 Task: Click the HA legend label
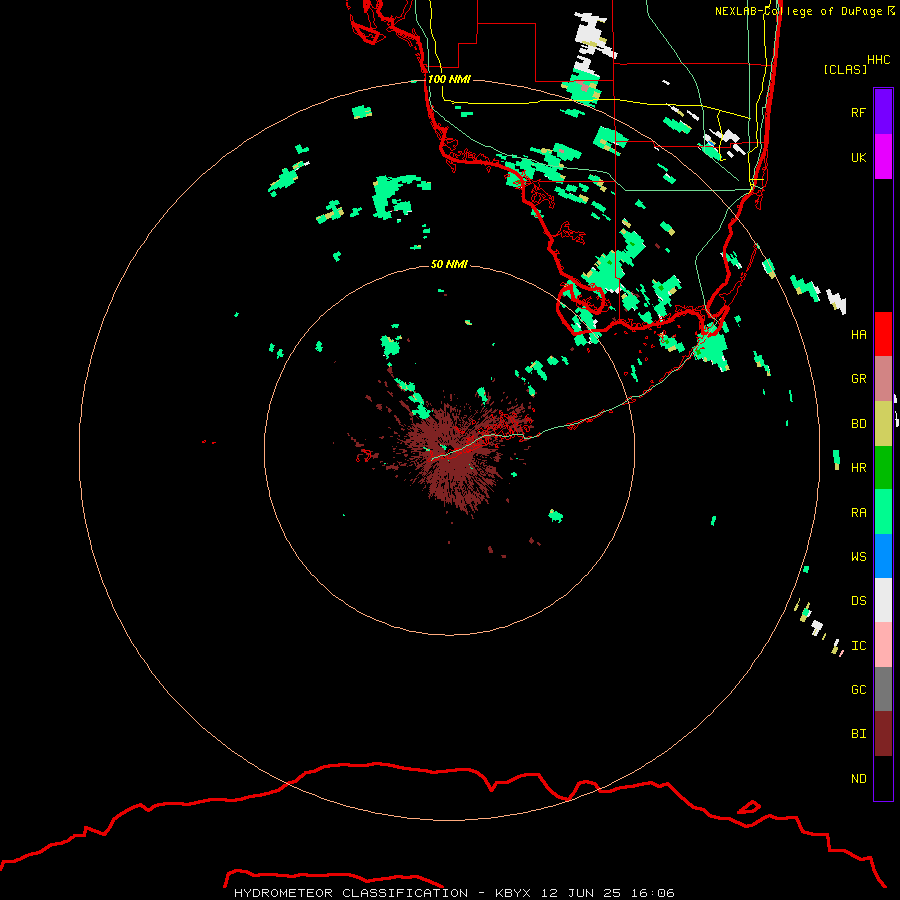pyautogui.click(x=858, y=334)
